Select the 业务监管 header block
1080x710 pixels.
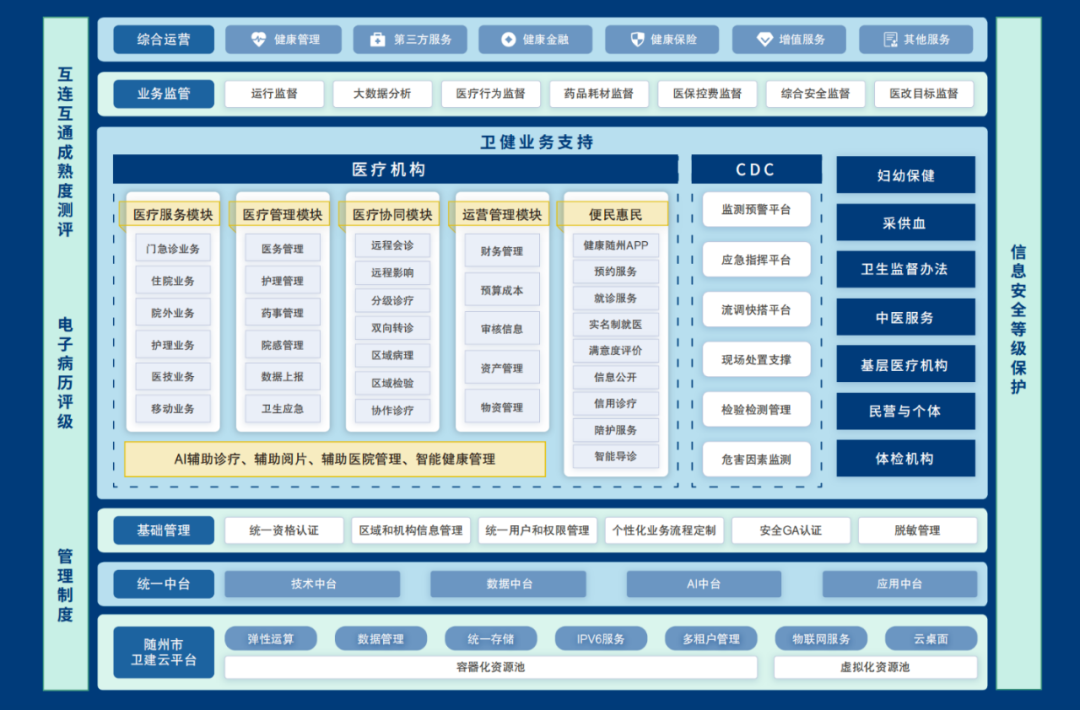(x=164, y=94)
